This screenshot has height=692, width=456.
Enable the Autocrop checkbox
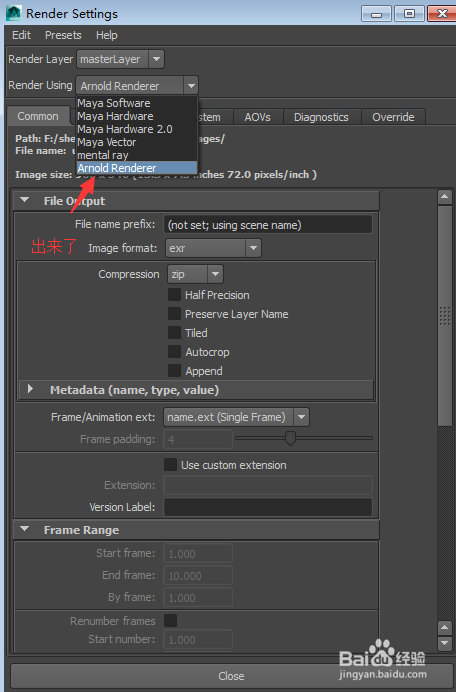click(174, 352)
